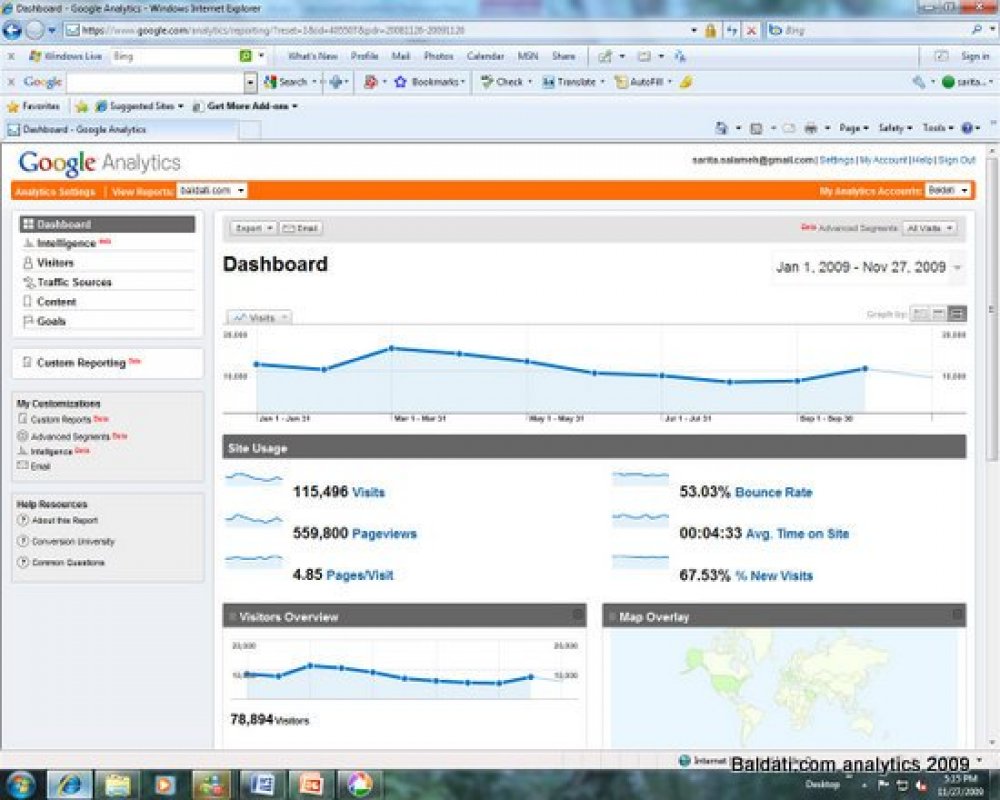Viewport: 1000px width, 800px height.
Task: Switch to the Dashboard - Google Analytics tab
Action: tap(121, 130)
